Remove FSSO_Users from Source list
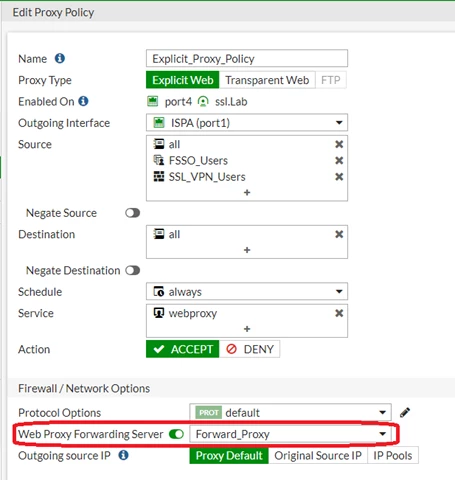 pyautogui.click(x=339, y=161)
